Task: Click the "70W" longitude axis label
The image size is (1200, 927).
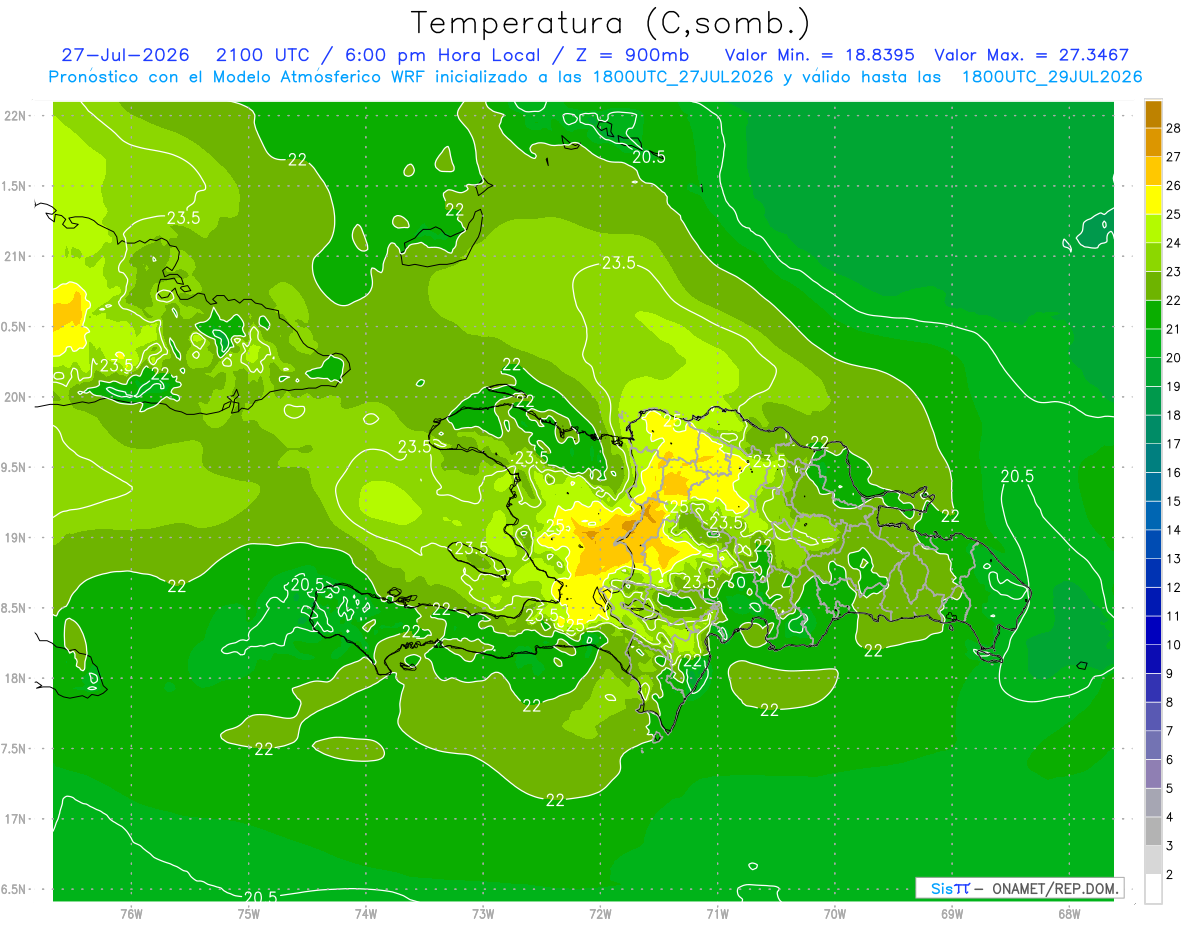Action: pos(835,913)
